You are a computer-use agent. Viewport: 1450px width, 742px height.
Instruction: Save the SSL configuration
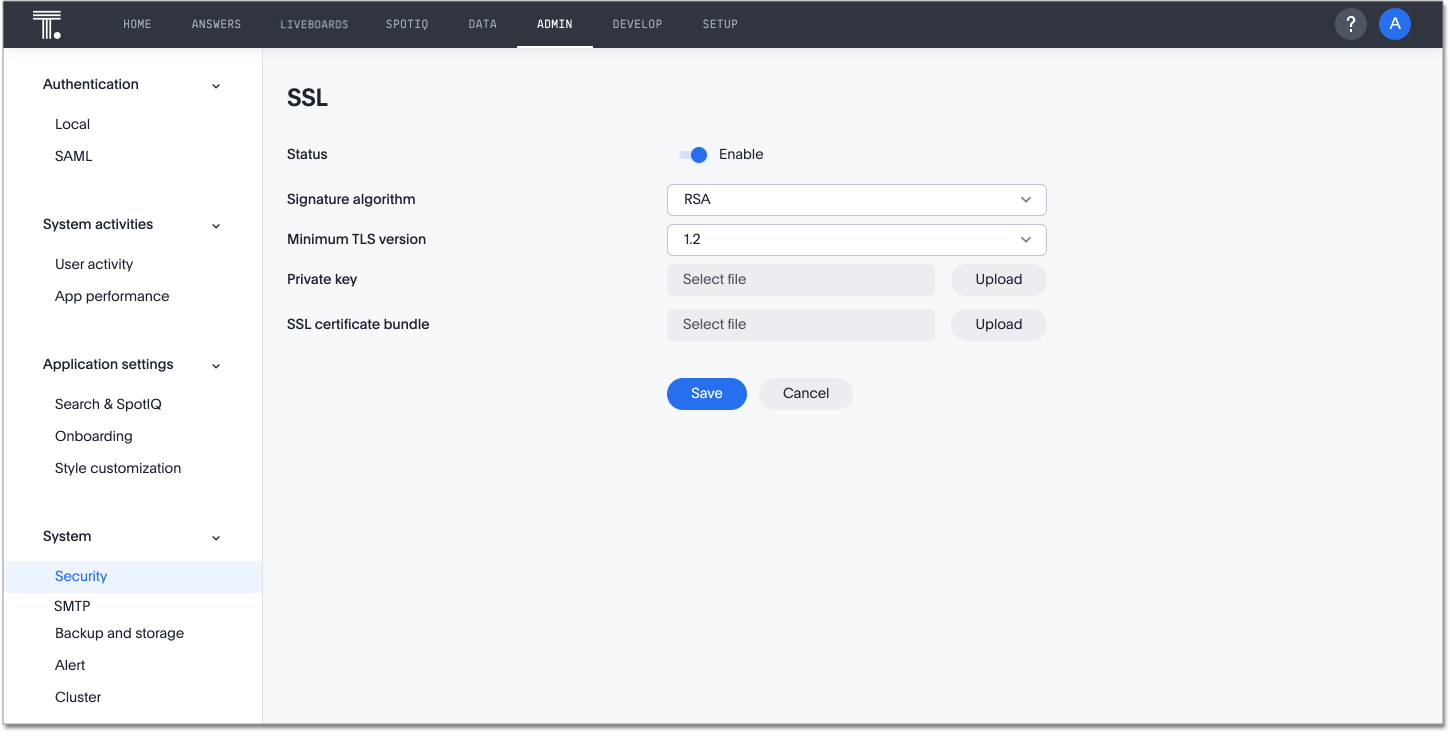[706, 393]
